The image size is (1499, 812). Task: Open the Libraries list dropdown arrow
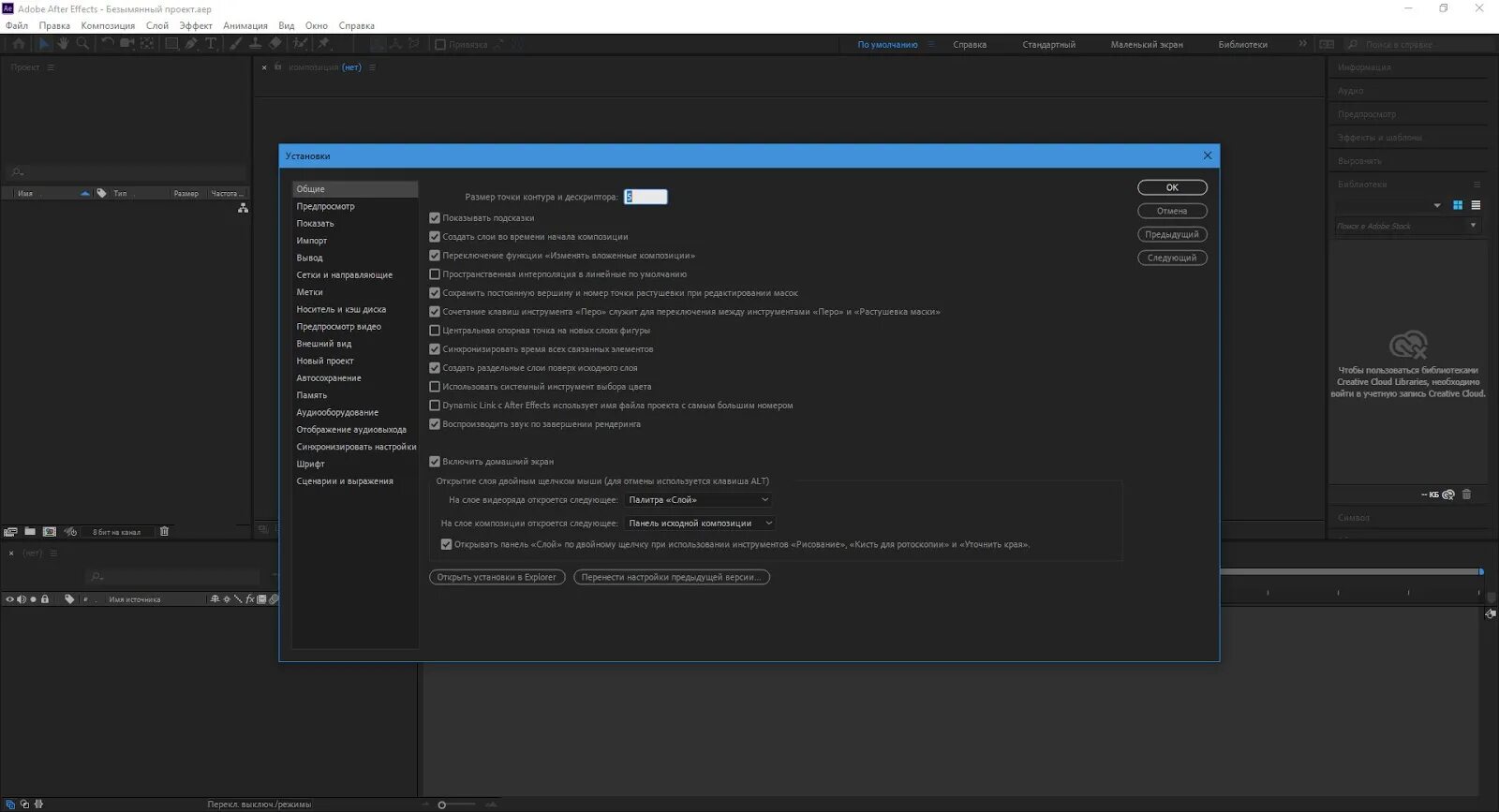point(1437,205)
